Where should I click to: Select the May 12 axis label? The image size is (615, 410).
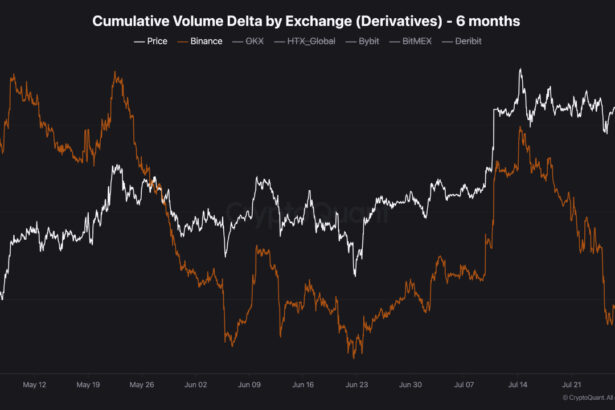tap(35, 382)
